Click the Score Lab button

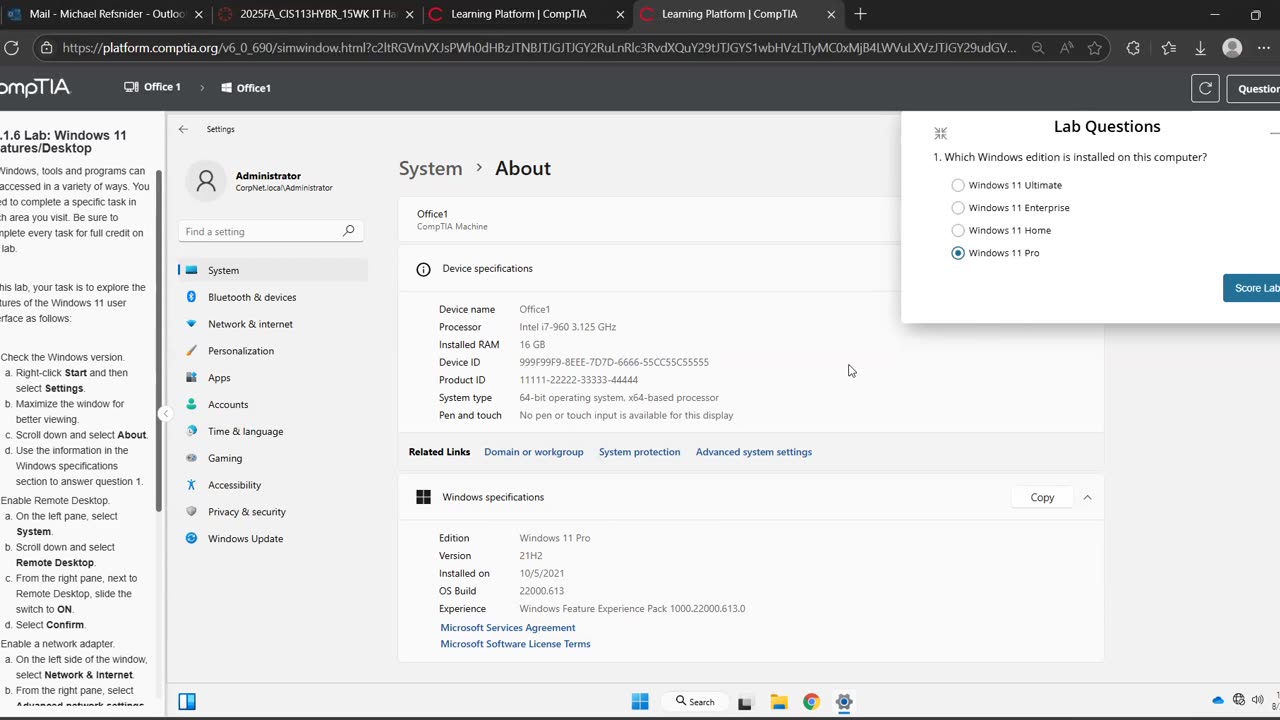1253,288
